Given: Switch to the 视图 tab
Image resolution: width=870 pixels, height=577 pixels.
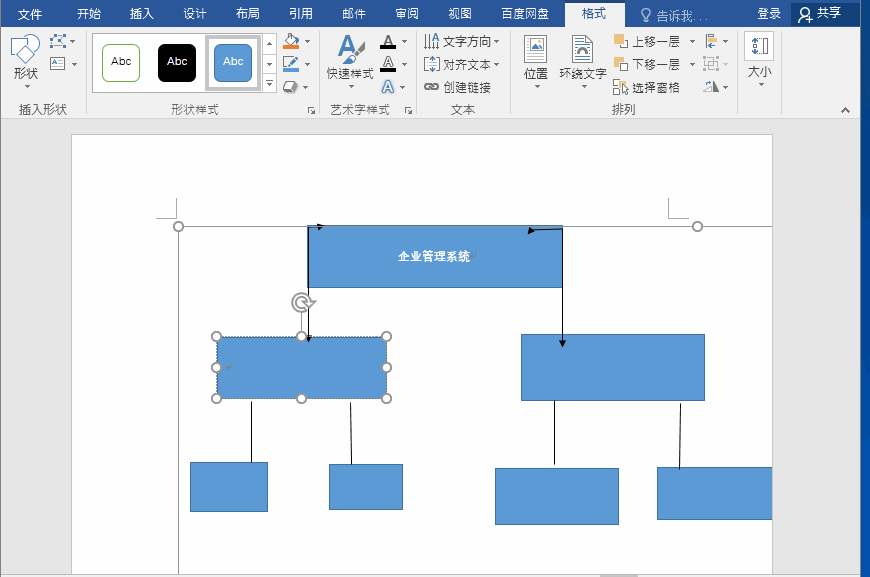Looking at the screenshot, I should pos(460,14).
